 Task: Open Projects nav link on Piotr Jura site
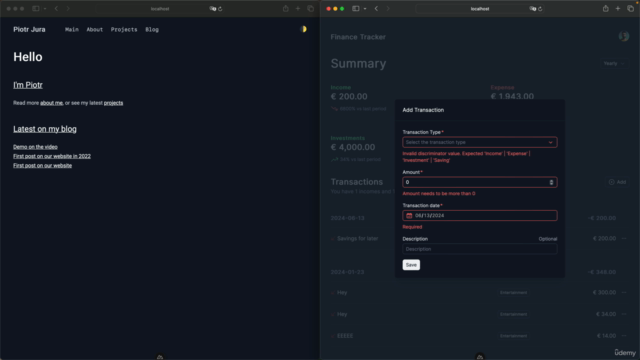124,29
